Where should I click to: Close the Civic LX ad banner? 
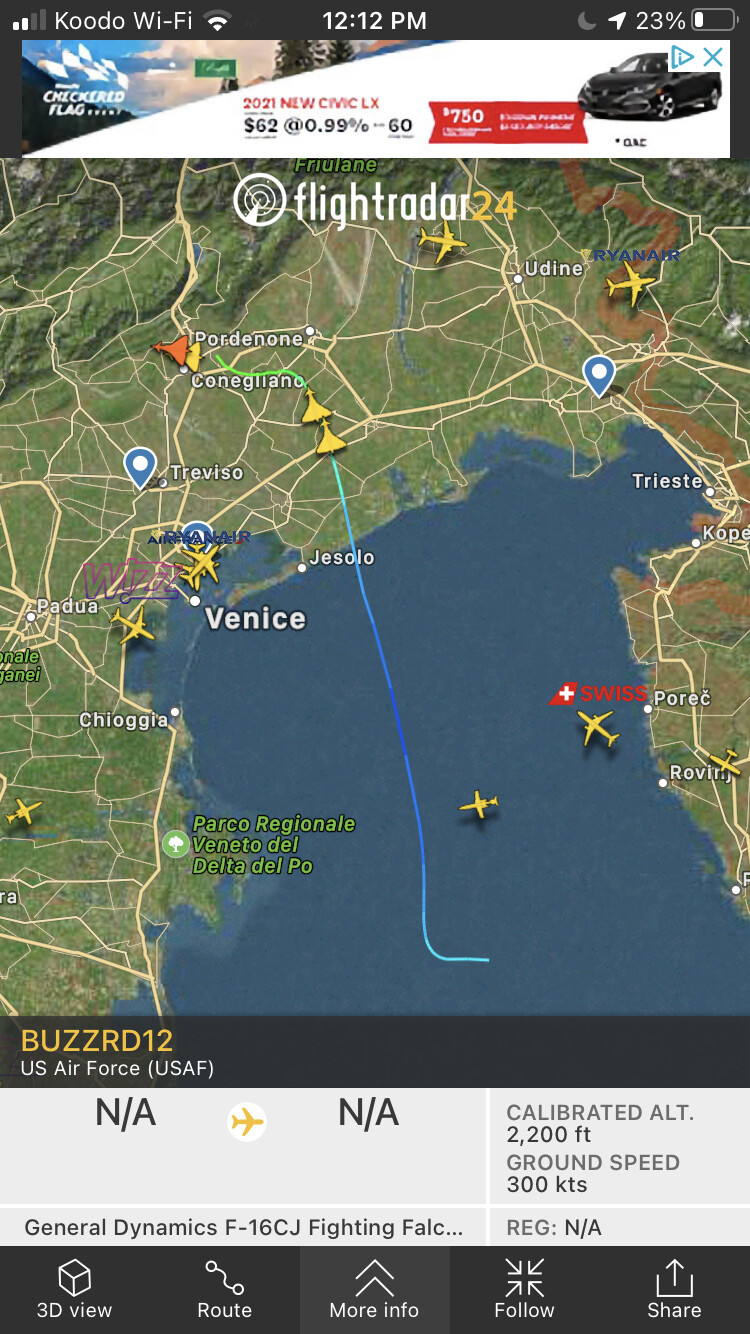713,57
